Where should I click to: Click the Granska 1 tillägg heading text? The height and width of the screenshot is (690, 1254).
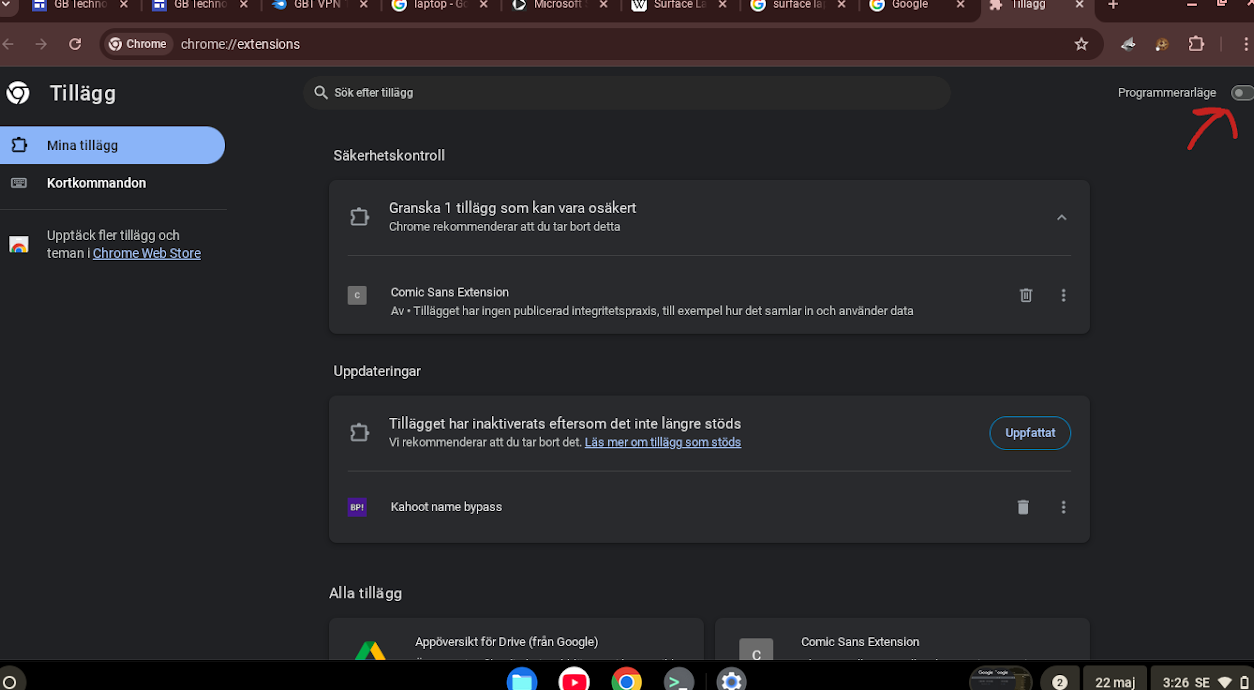[512, 208]
